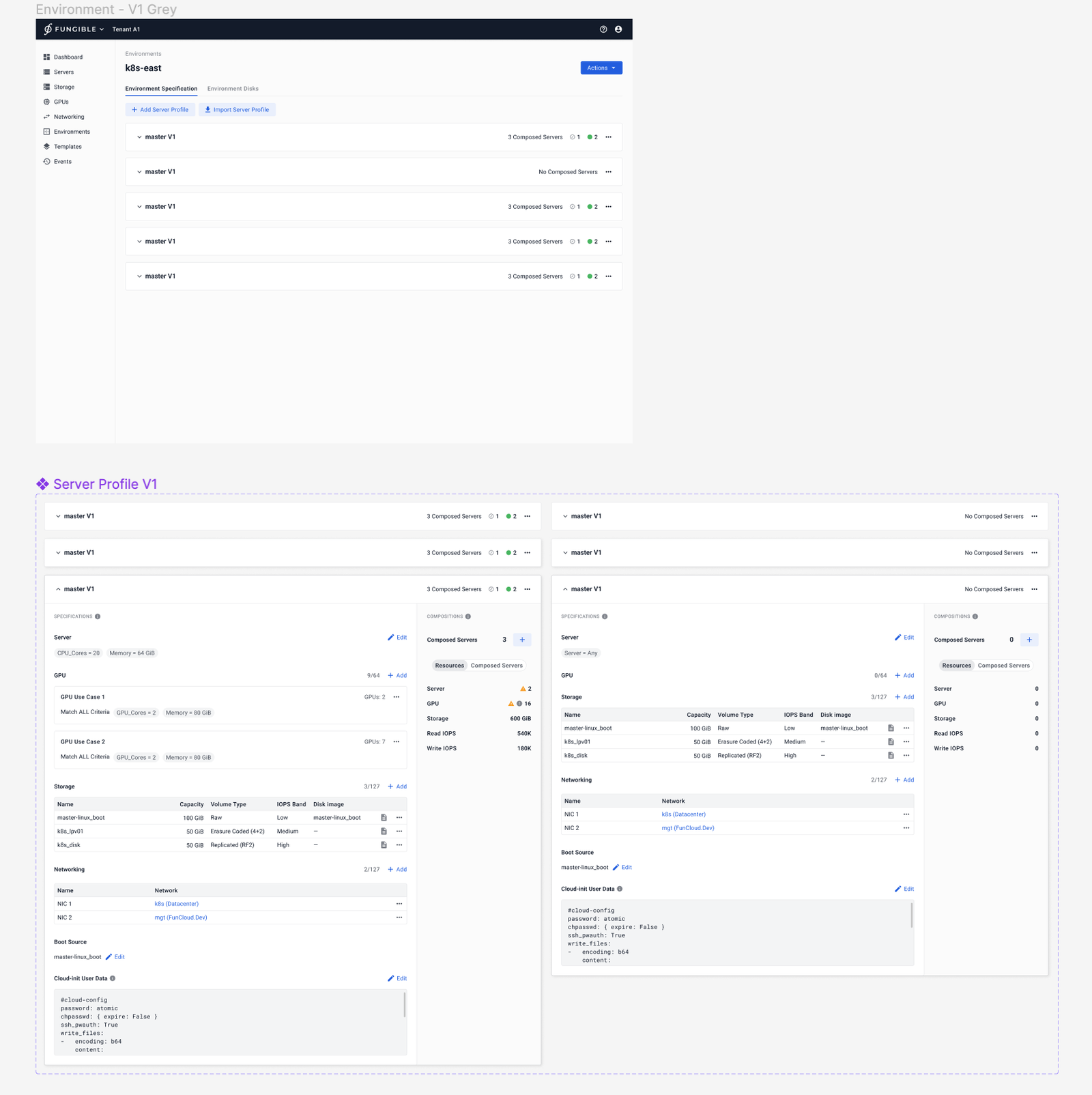Switch to Environment Disks tab
This screenshot has height=1095, width=1092.
pos(233,89)
